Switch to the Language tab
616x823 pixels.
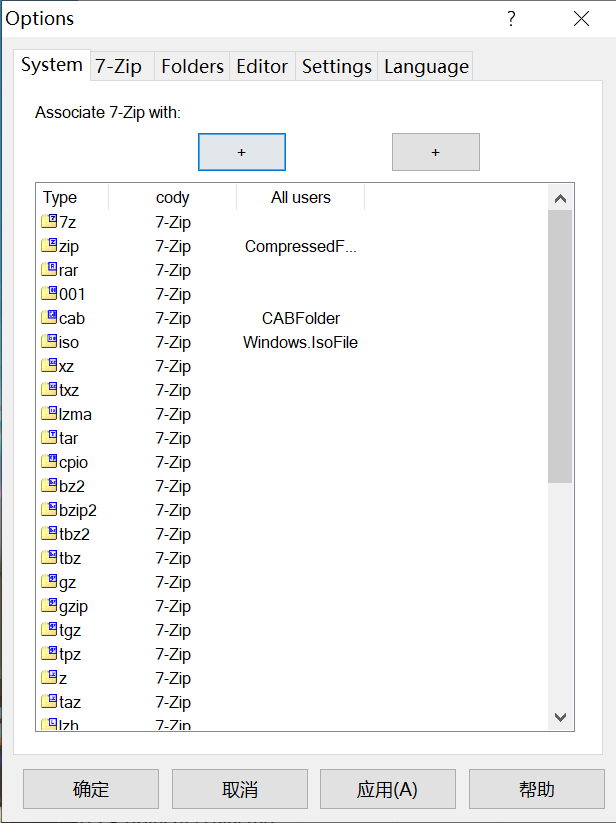(426, 66)
